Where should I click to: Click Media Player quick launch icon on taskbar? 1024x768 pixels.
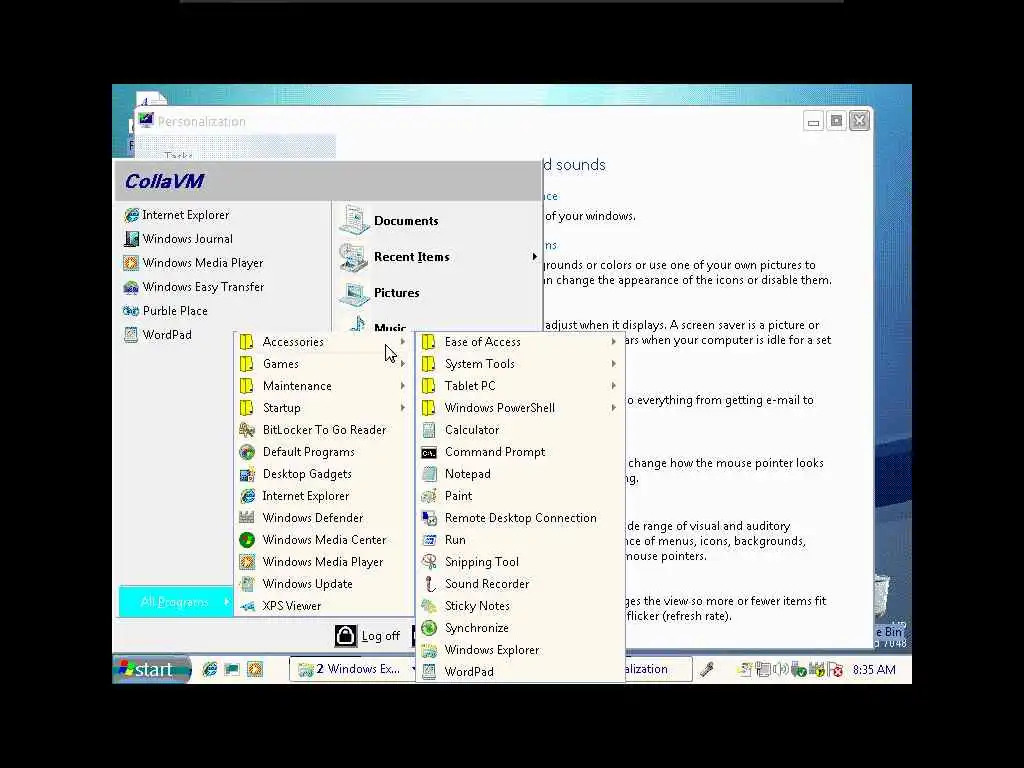pyautogui.click(x=255, y=669)
